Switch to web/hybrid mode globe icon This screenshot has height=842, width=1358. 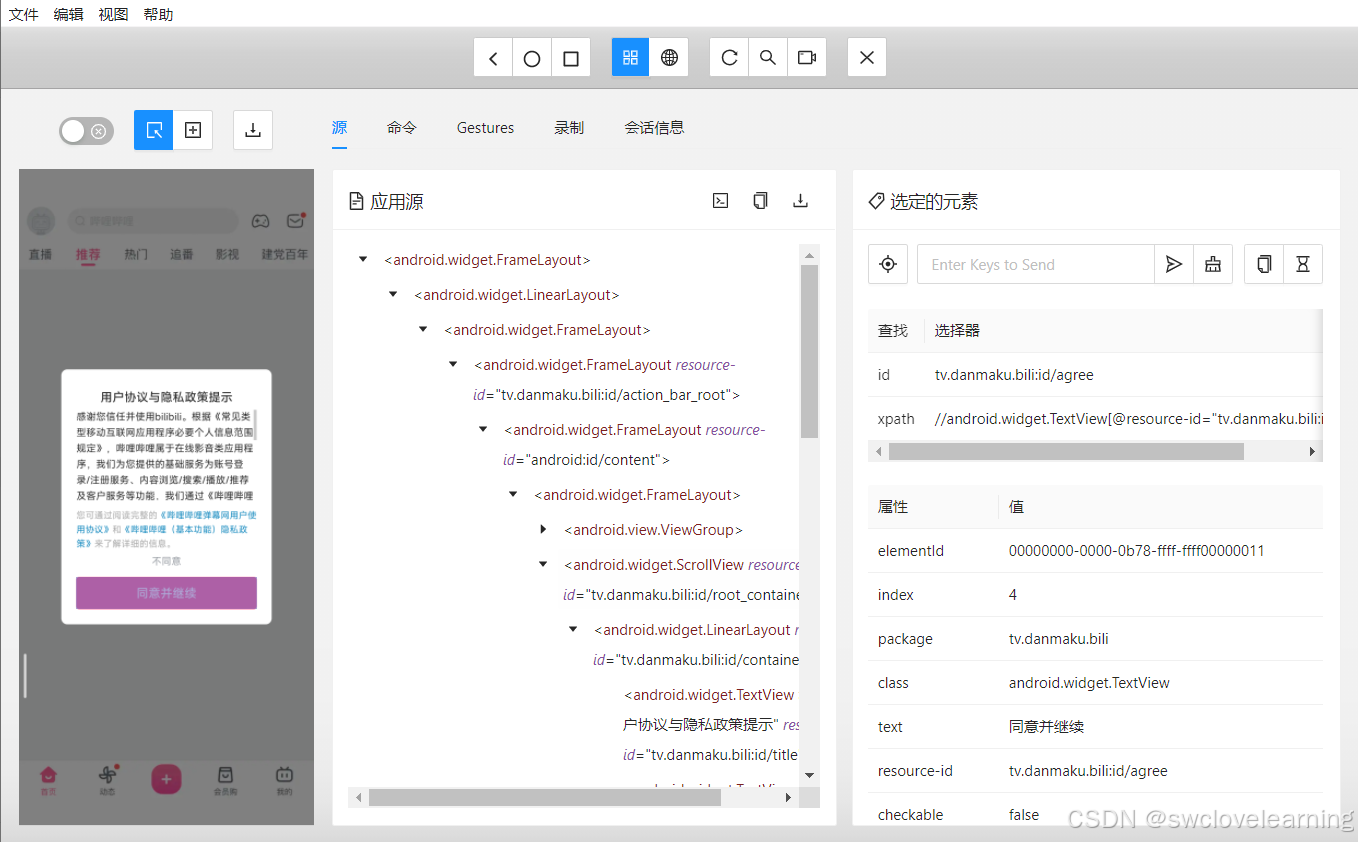[x=669, y=58]
